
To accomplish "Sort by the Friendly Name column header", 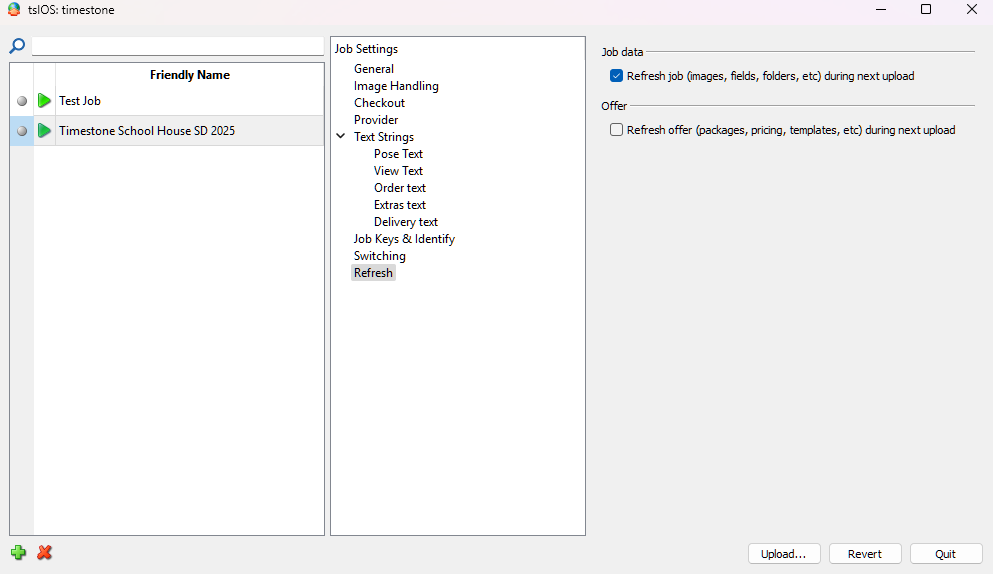I will pyautogui.click(x=189, y=75).
